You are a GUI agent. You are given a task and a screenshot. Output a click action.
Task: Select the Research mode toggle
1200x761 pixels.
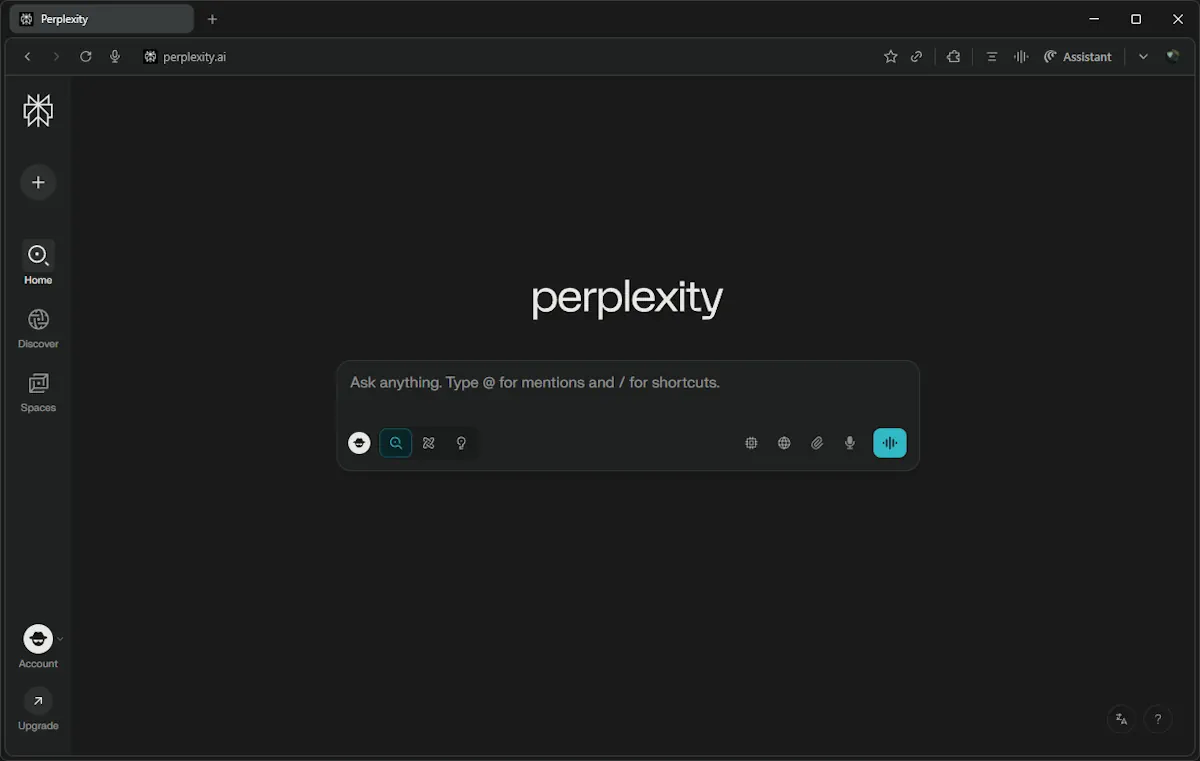[x=429, y=443]
